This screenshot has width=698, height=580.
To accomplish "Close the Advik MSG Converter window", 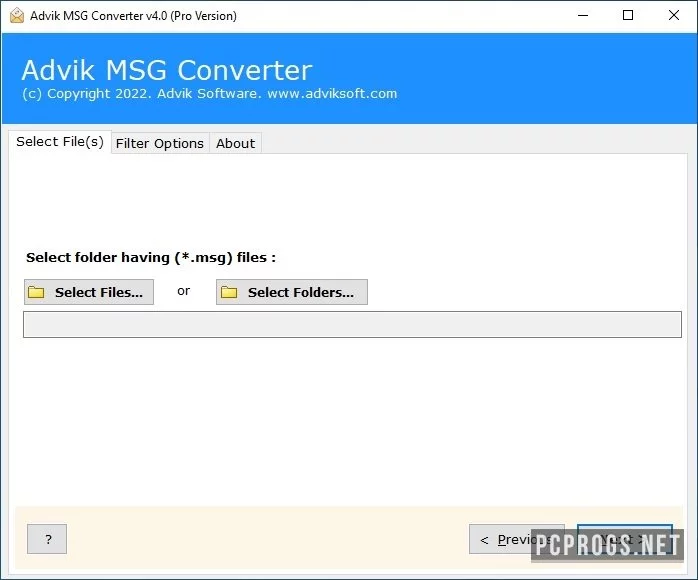I will click(674, 15).
